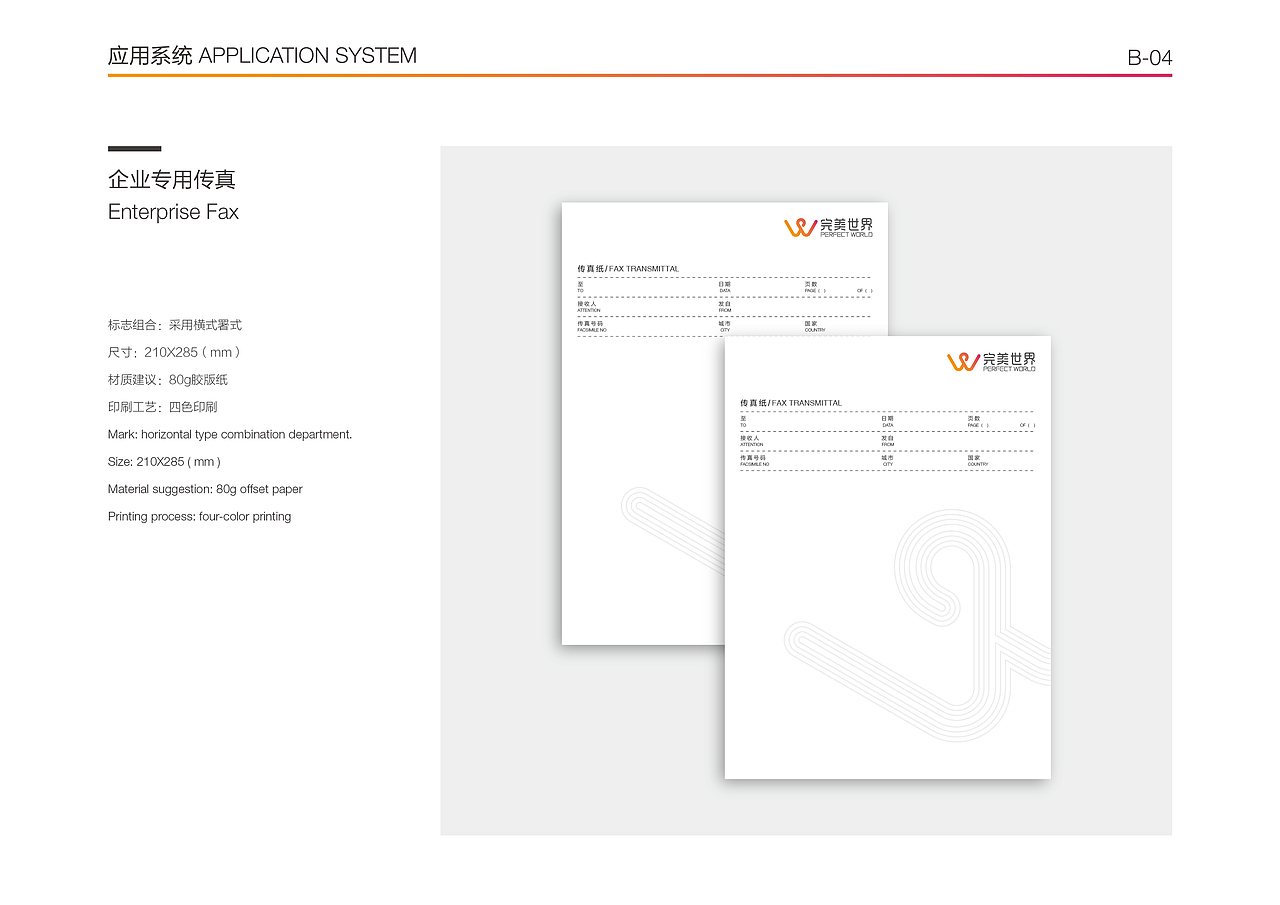Click the line 尺寸：210X285 ( mm )
The width and height of the screenshot is (1280, 905).
coord(174,352)
